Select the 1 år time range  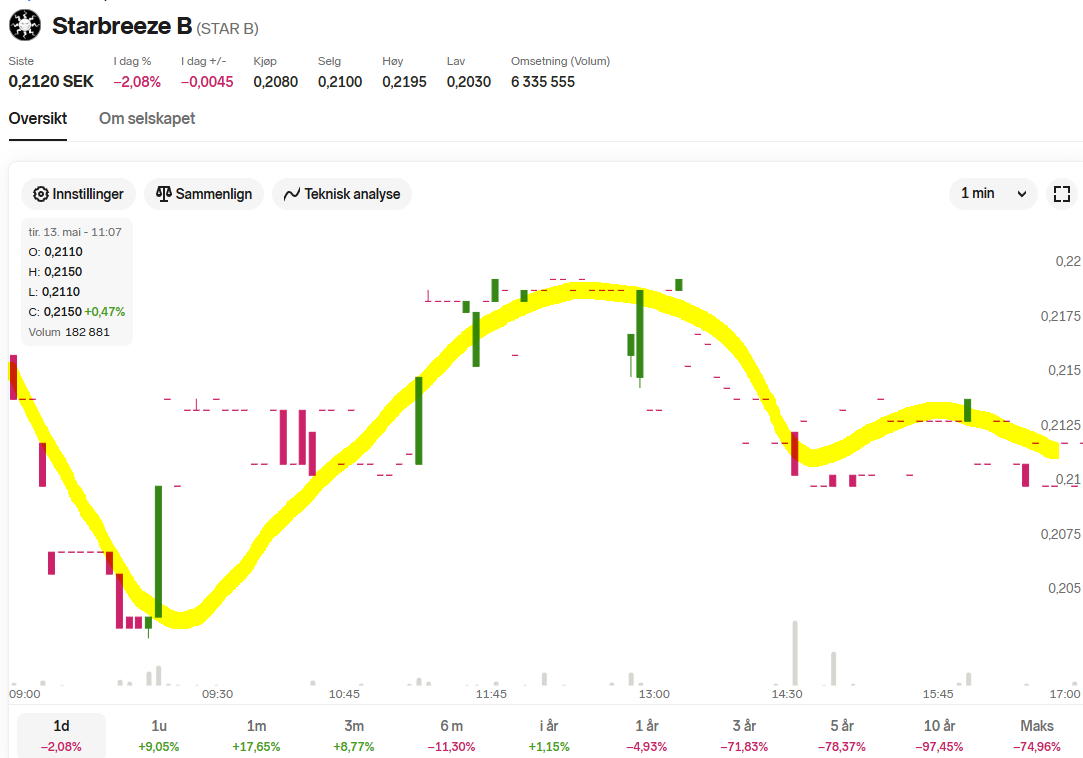click(x=646, y=735)
